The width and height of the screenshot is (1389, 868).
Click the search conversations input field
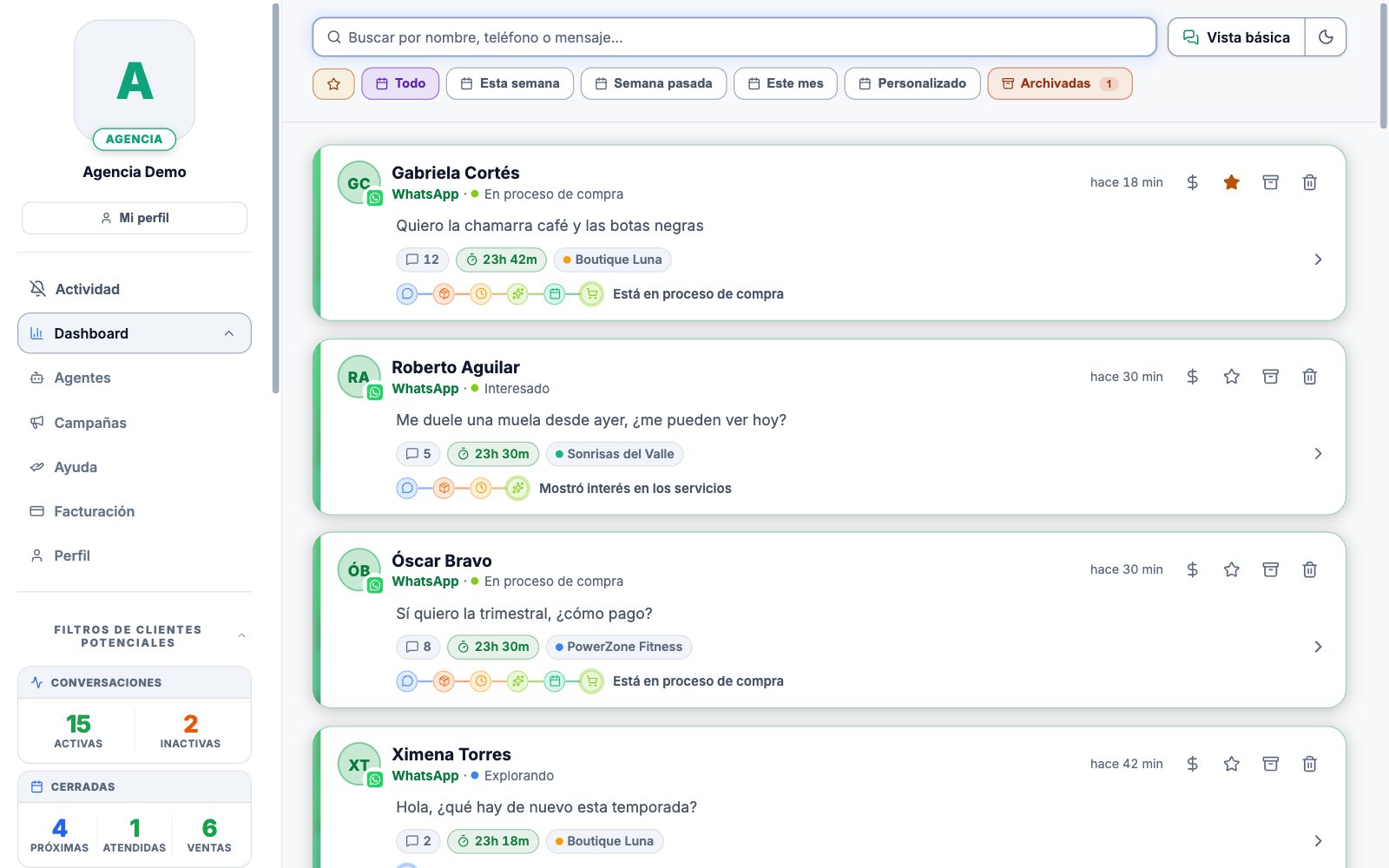[734, 37]
